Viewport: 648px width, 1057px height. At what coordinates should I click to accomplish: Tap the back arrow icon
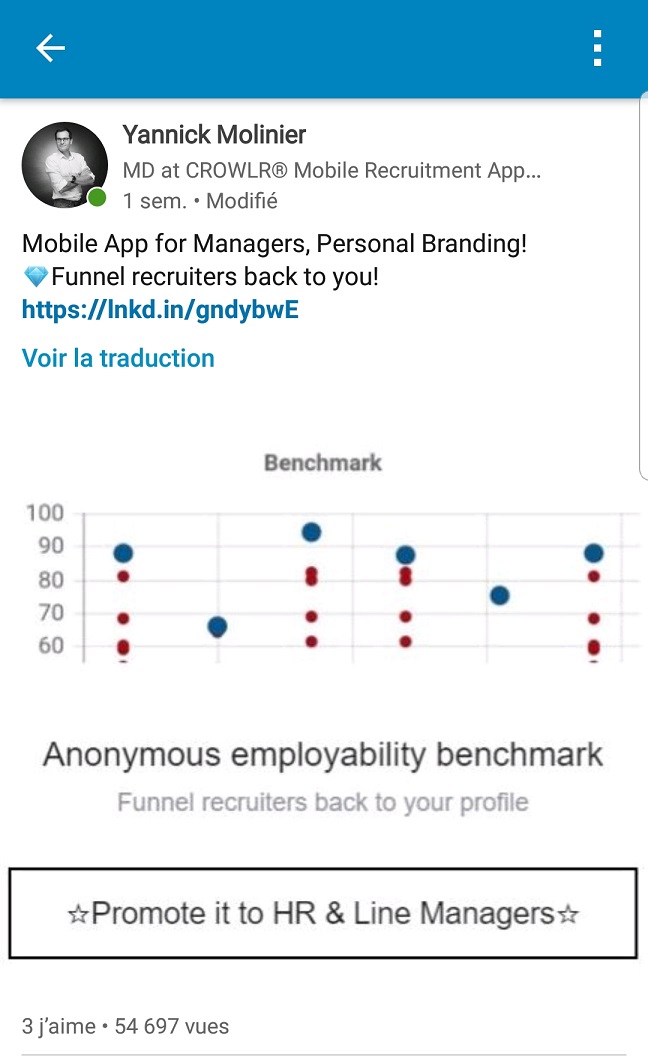coord(51,48)
